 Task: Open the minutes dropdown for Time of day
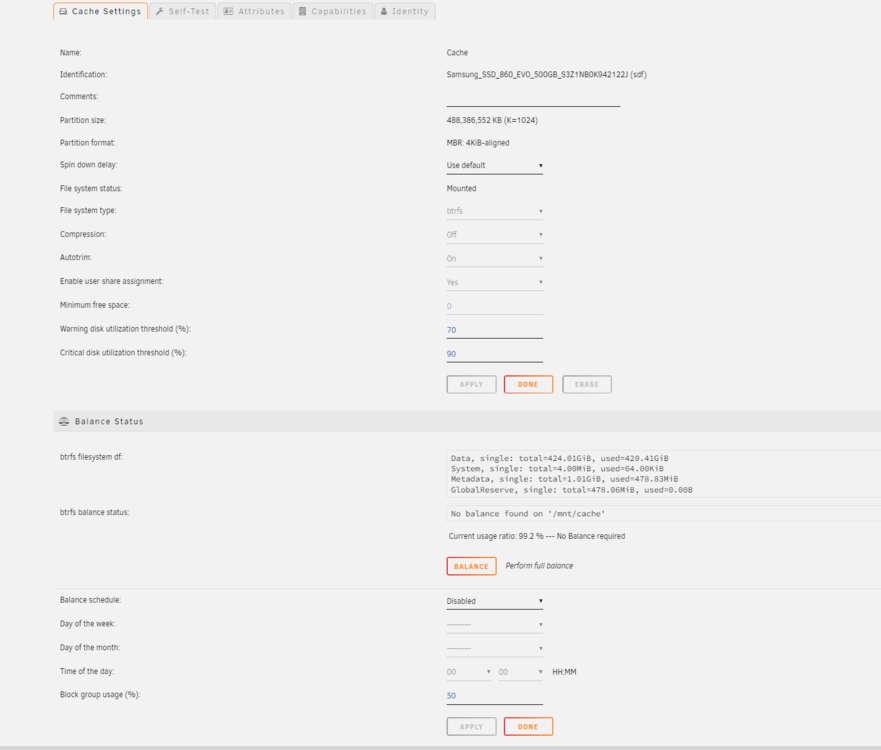tap(520, 672)
